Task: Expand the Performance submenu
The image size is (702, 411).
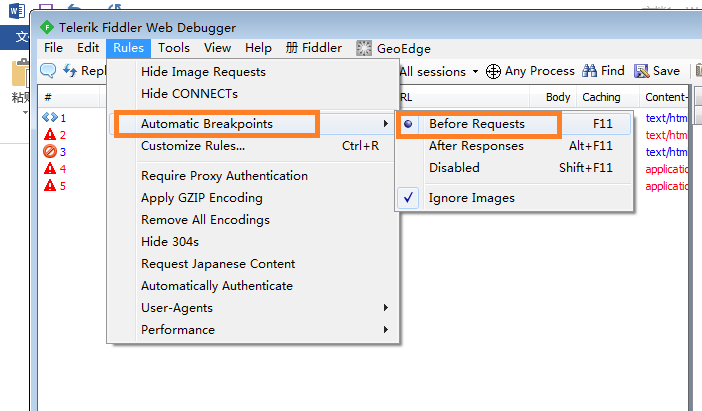Action: pyautogui.click(x=178, y=330)
